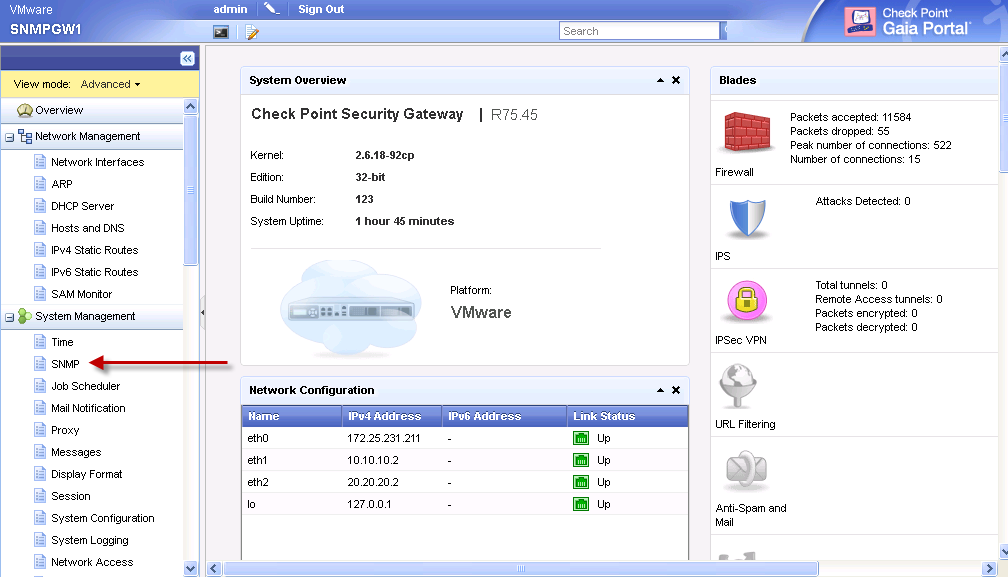This screenshot has height=577, width=1008.
Task: Click the lo green link status icon
Action: tap(580, 504)
